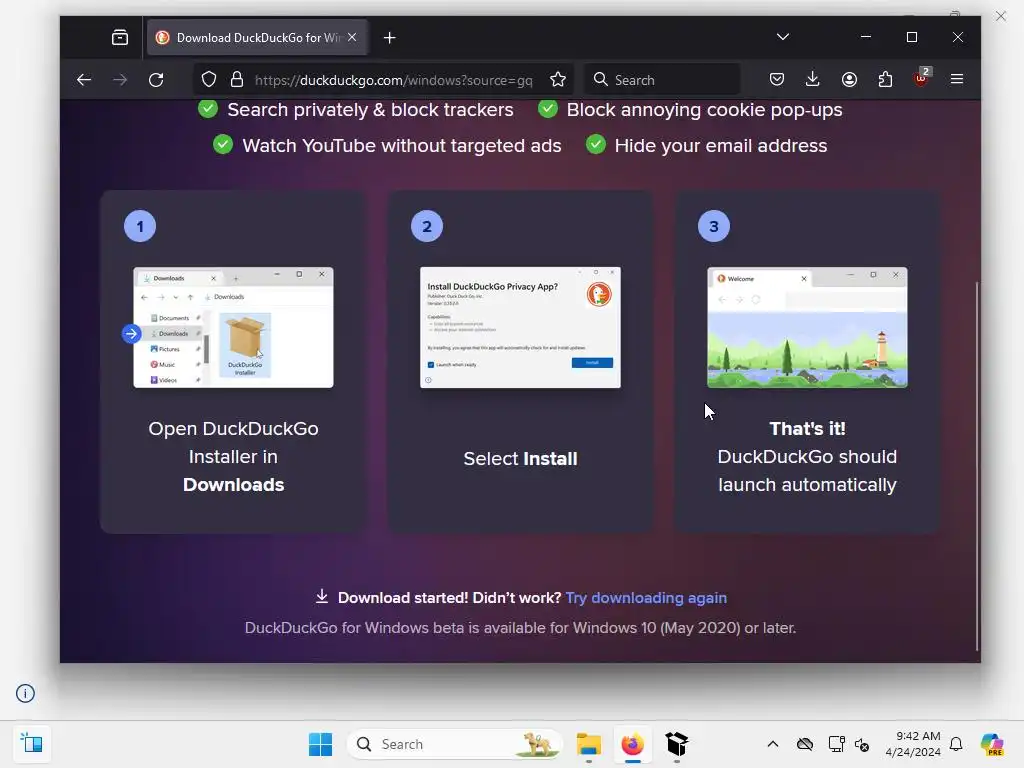Go back to previous page
The image size is (1024, 768).
(x=84, y=80)
